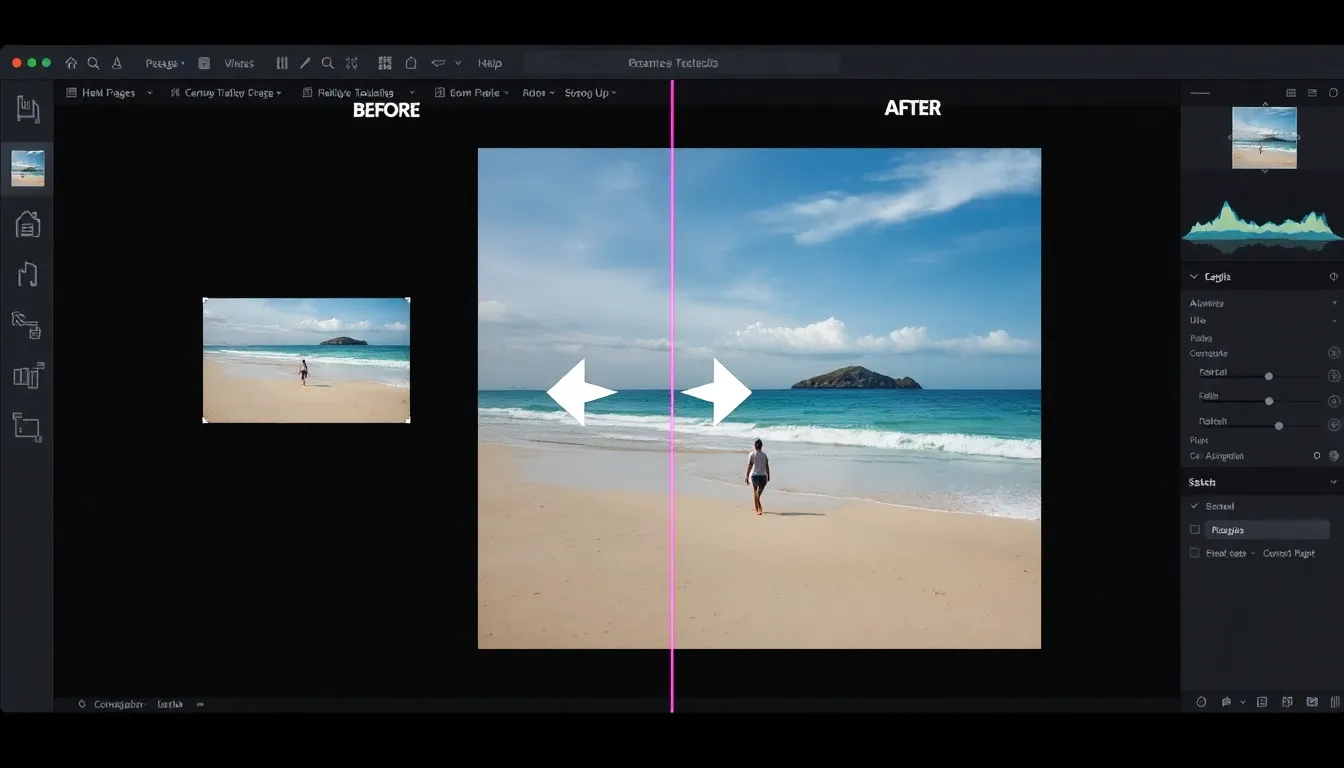Toggle the panel options switch beside the panel header

(x=1332, y=275)
